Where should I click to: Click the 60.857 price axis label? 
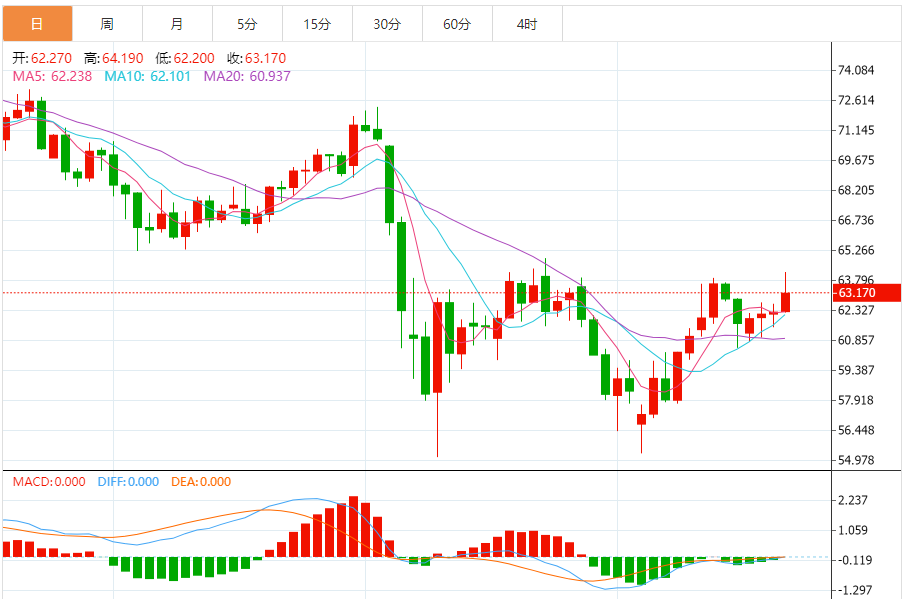[x=856, y=340]
